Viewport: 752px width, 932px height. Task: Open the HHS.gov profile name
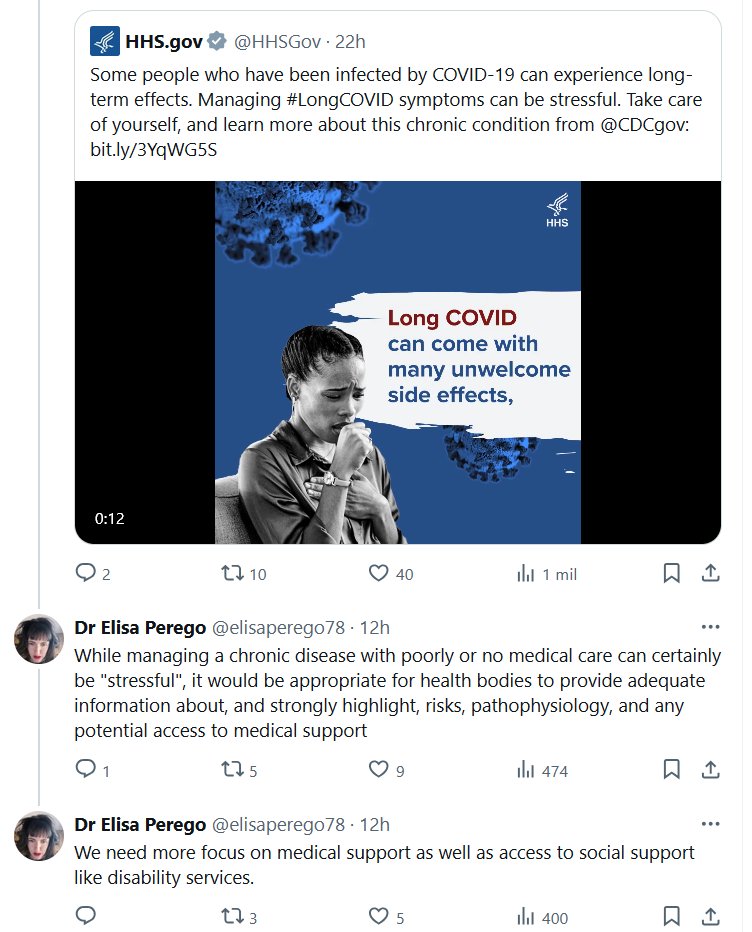click(x=164, y=42)
